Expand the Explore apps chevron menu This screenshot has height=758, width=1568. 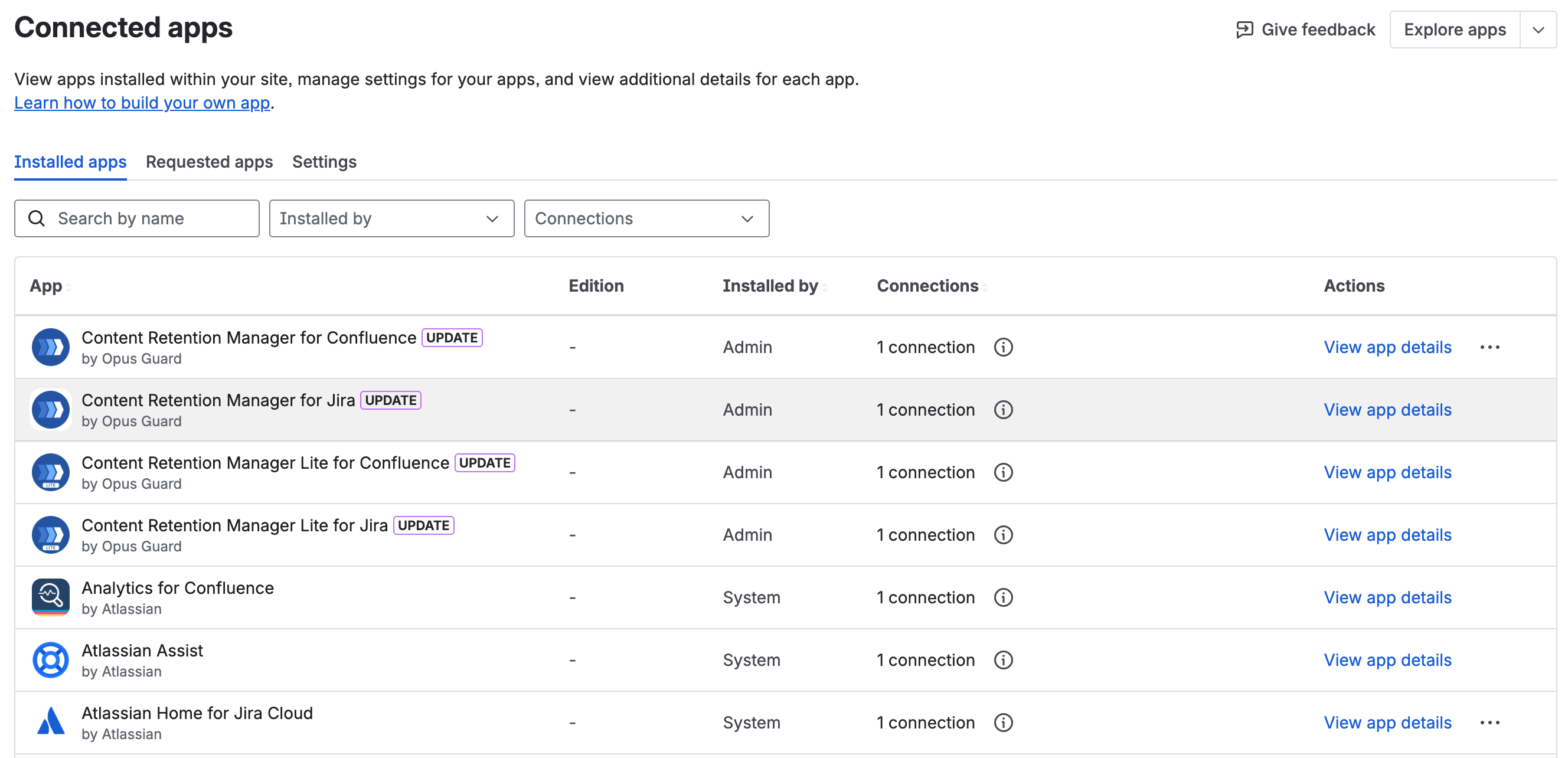[1538, 30]
